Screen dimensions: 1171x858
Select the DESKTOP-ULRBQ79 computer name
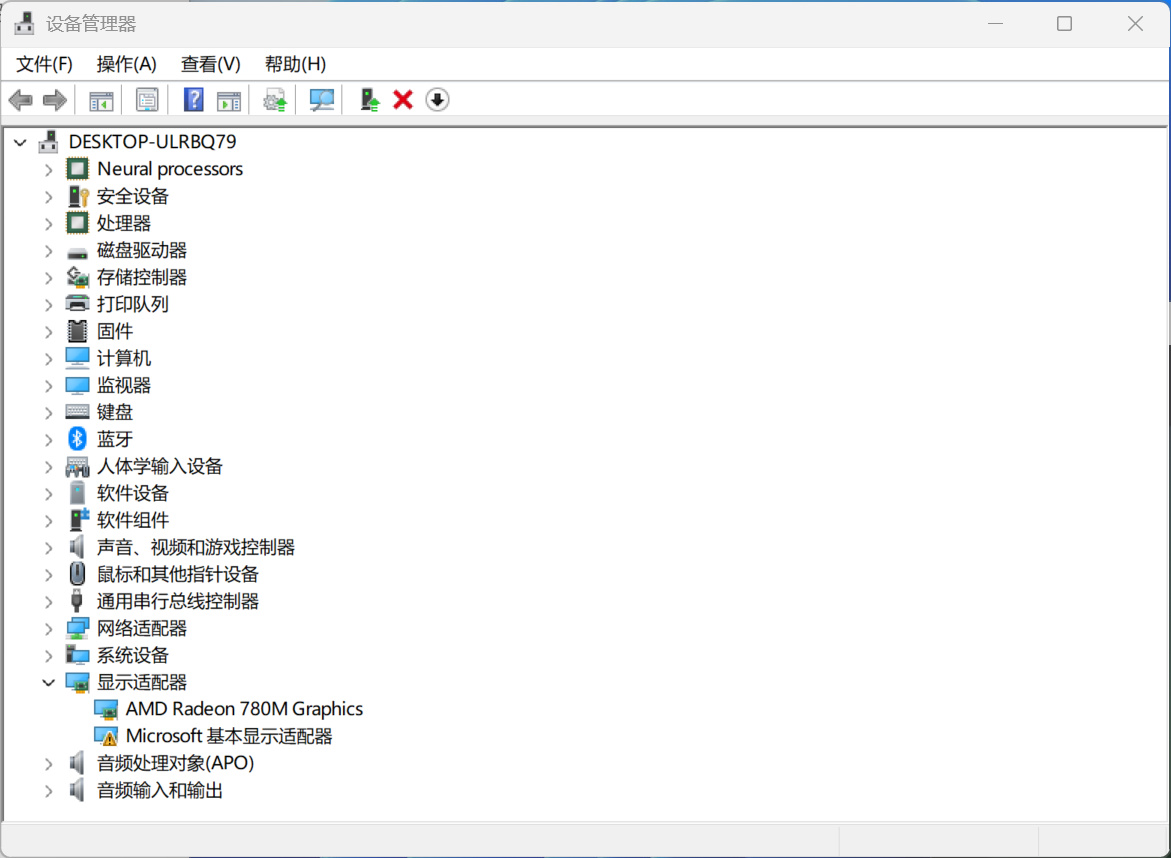pyautogui.click(x=152, y=142)
